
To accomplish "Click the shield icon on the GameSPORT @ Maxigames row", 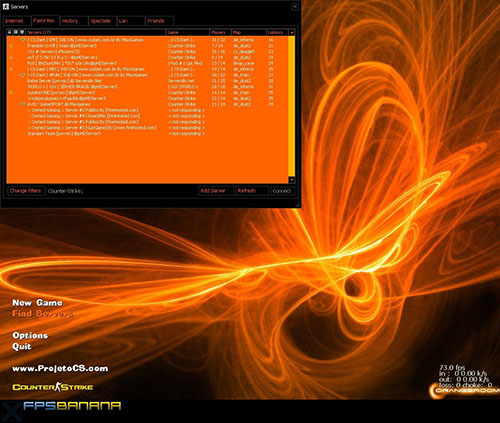I will coord(23,104).
